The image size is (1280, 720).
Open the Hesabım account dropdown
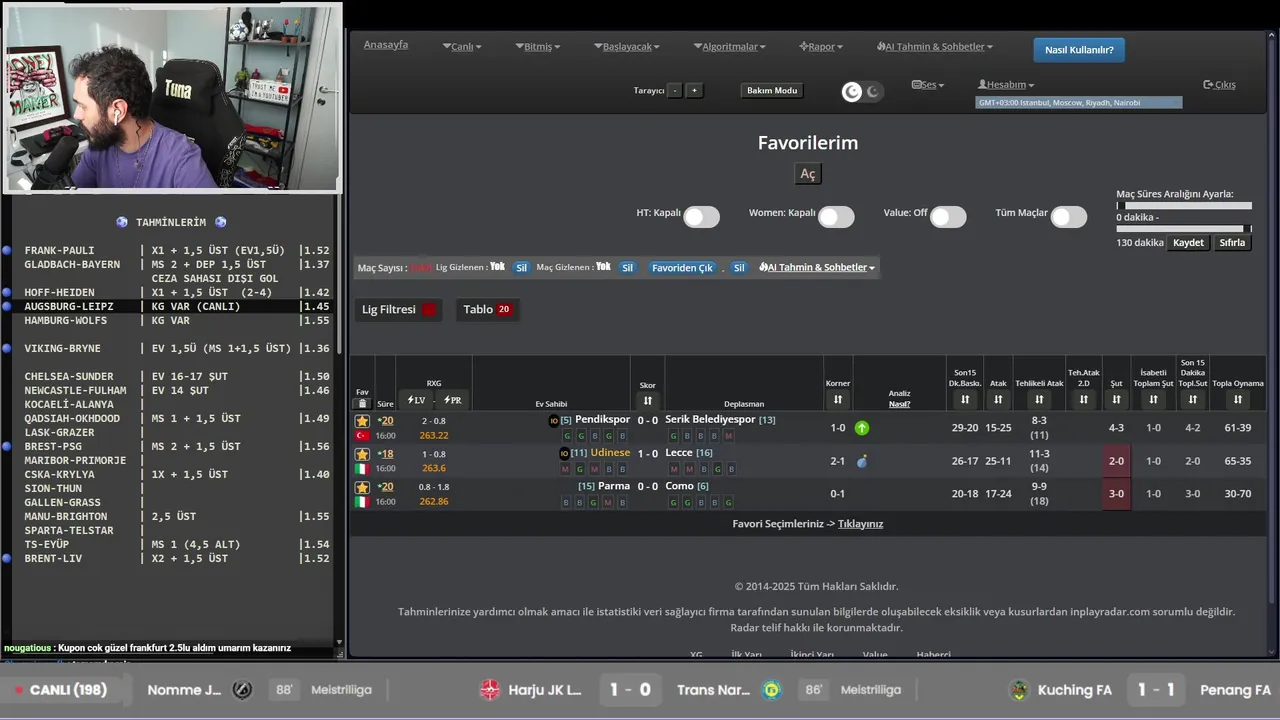(x=1006, y=85)
